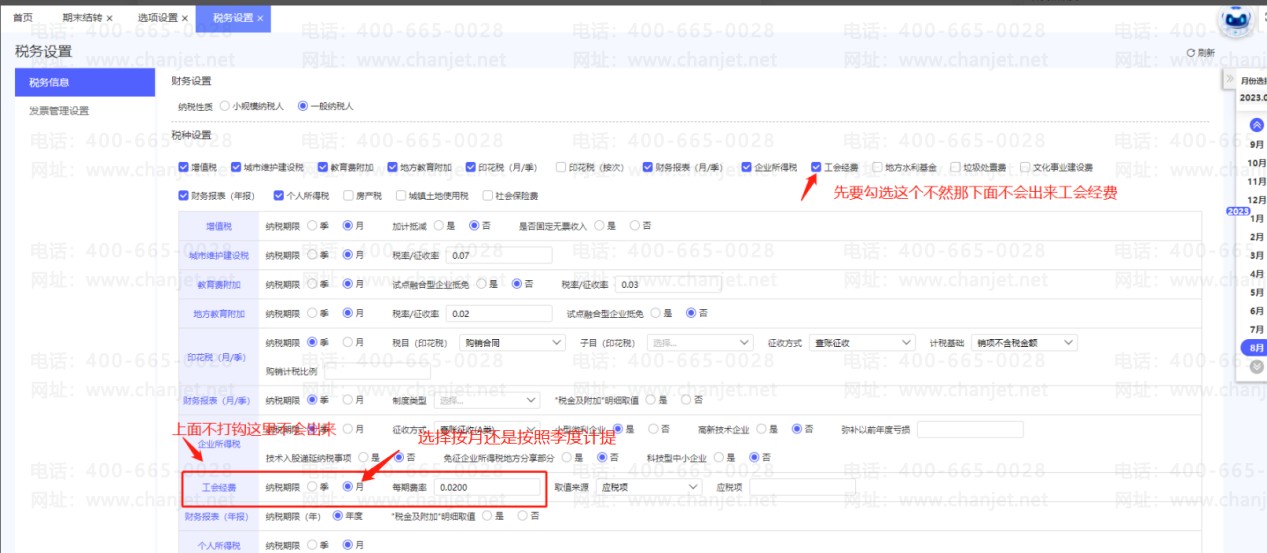Select the 税务设置 tab
1267x553 pixels.
[x=232, y=18]
